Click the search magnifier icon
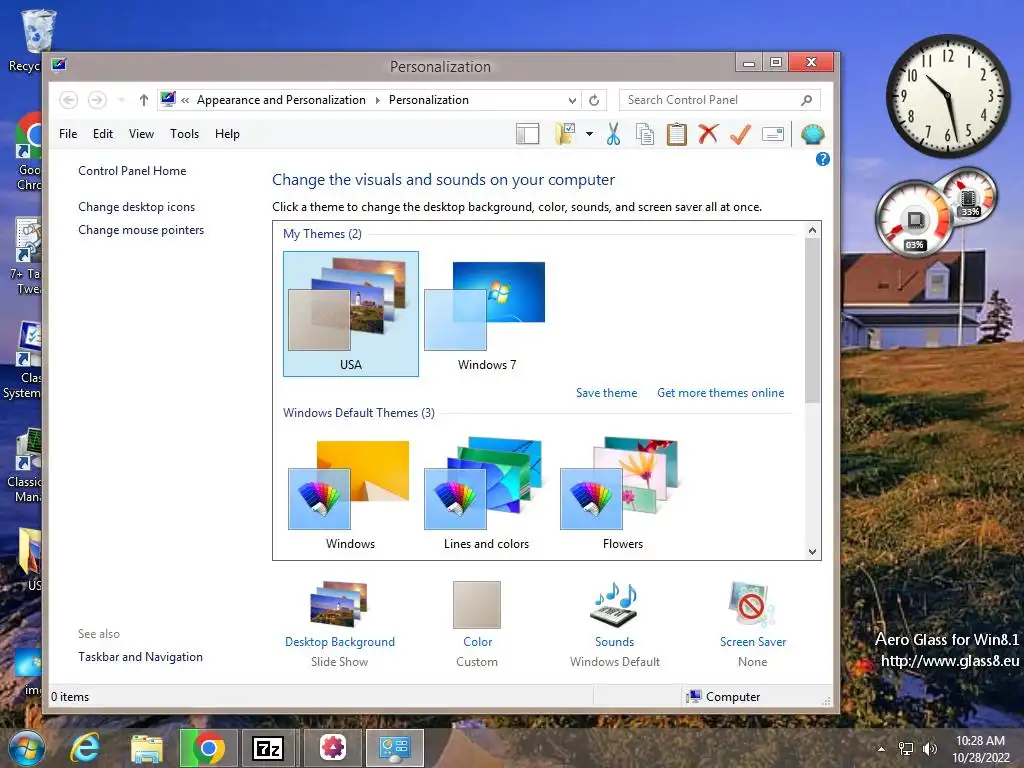Screen dimensions: 1024x768 coord(807,100)
